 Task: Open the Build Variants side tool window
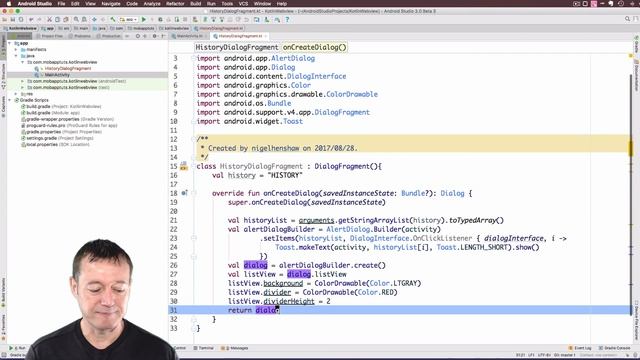tap(3, 292)
